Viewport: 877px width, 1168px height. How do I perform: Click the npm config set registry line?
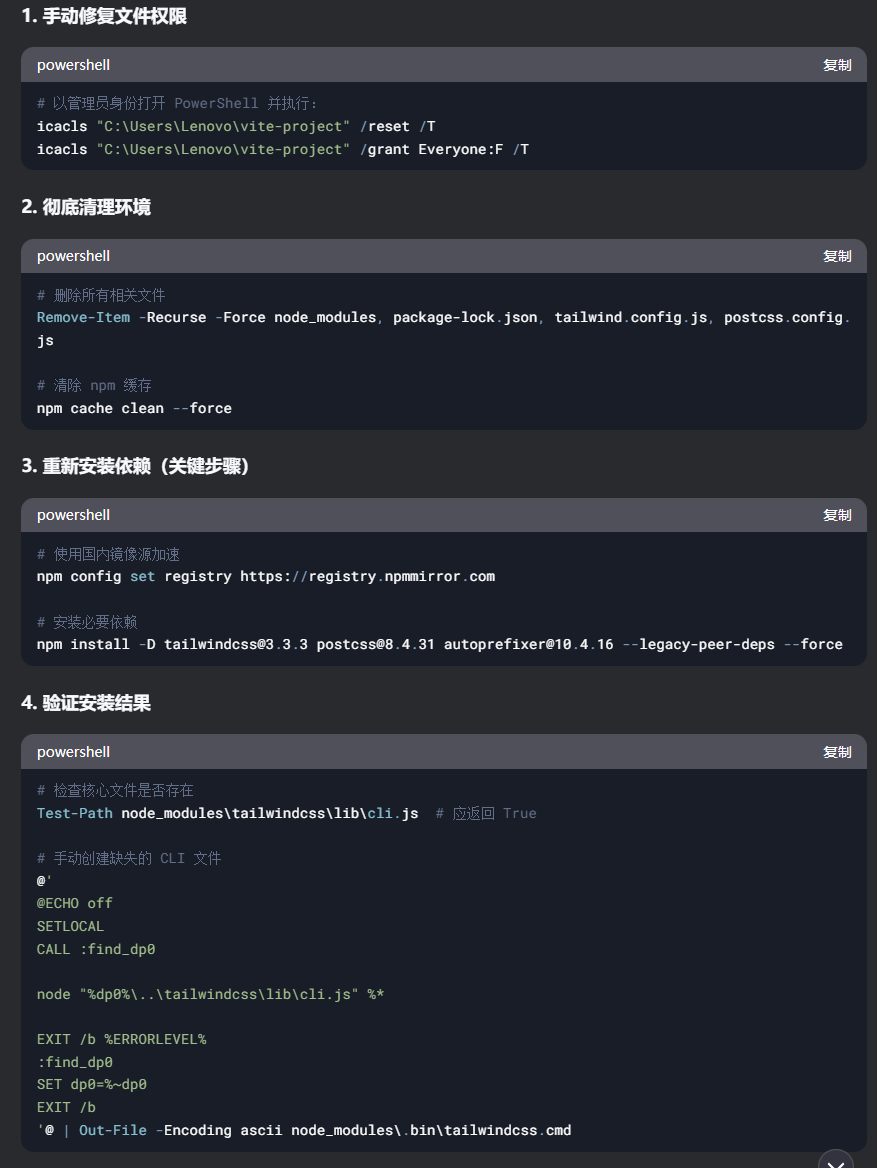tap(266, 576)
